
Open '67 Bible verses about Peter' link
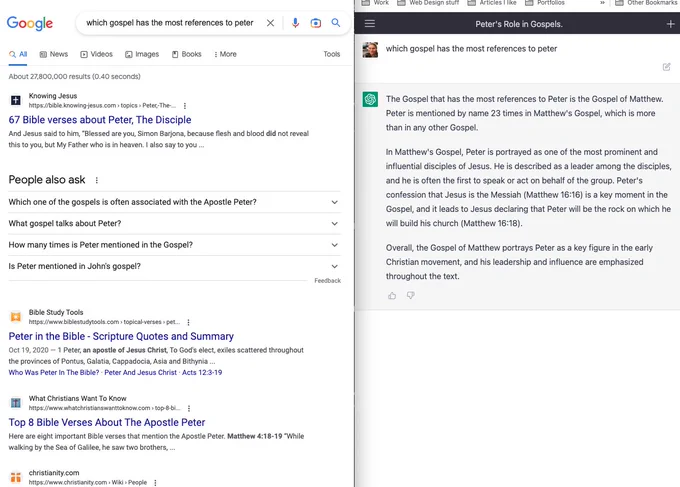[100, 120]
